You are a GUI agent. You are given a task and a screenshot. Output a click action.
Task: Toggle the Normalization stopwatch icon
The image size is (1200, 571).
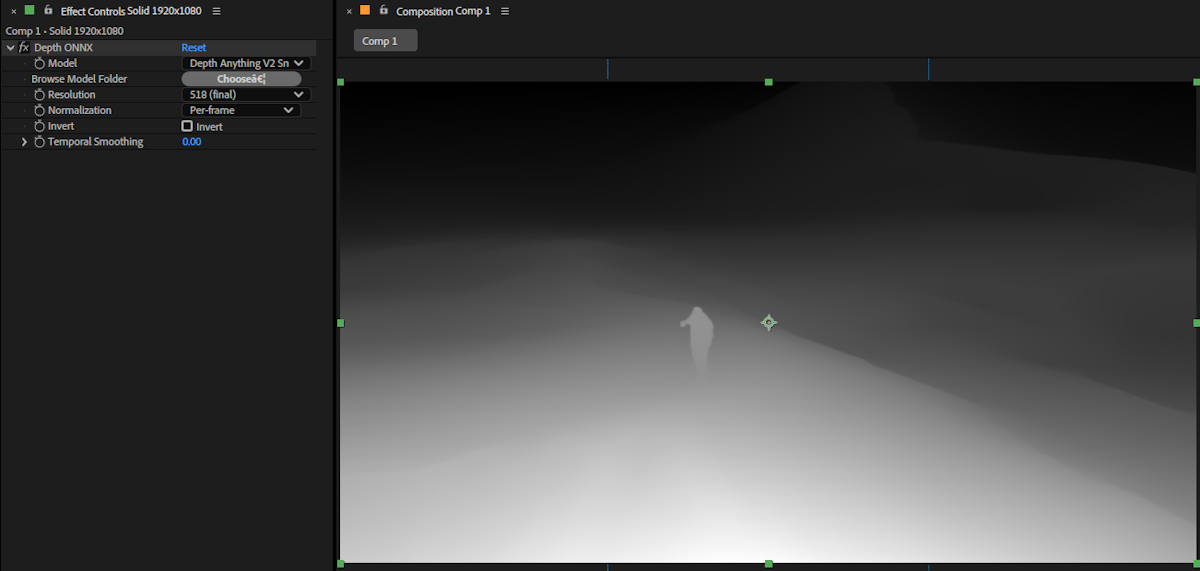tap(40, 111)
